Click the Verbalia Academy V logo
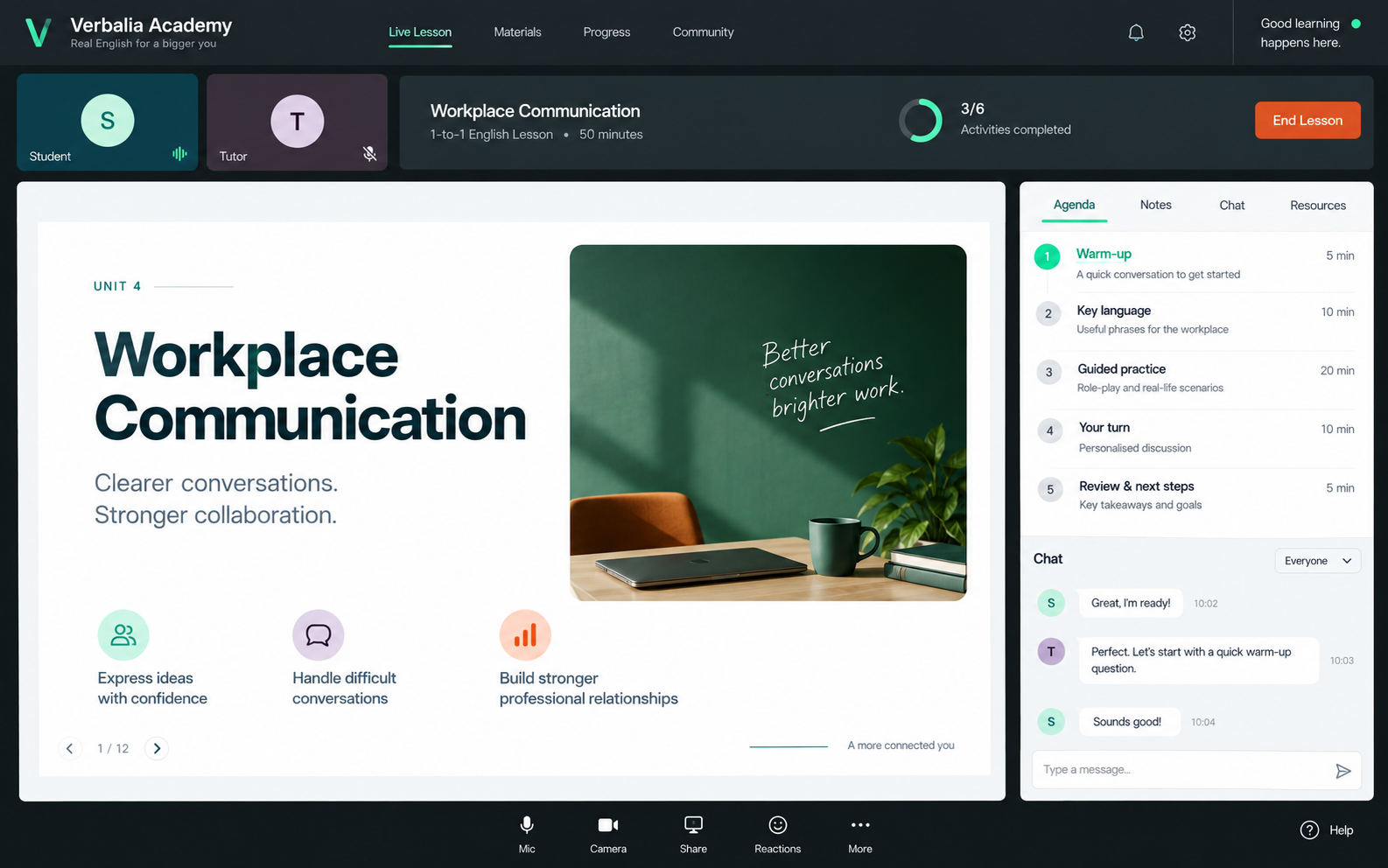Screen dimensions: 1388x868 [38, 32]
